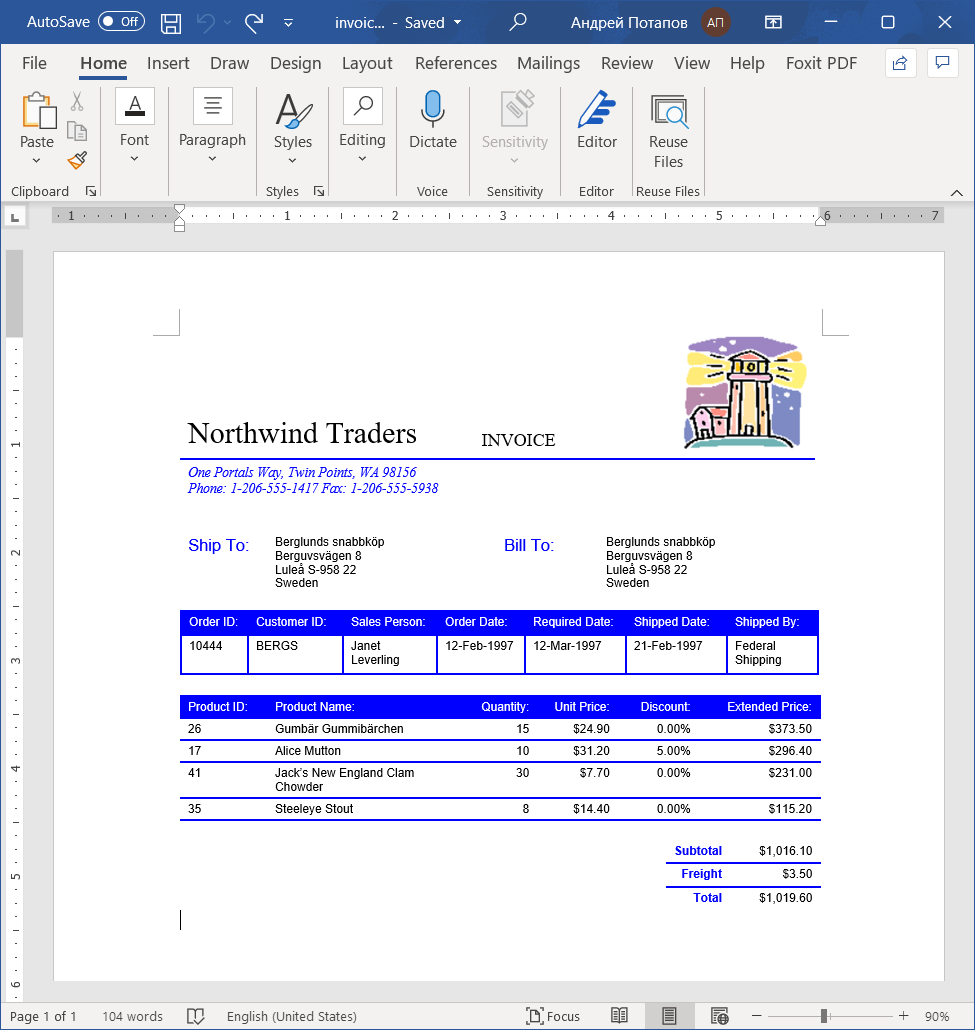Switch to Read Mode view
The image size is (975, 1030).
click(619, 1016)
